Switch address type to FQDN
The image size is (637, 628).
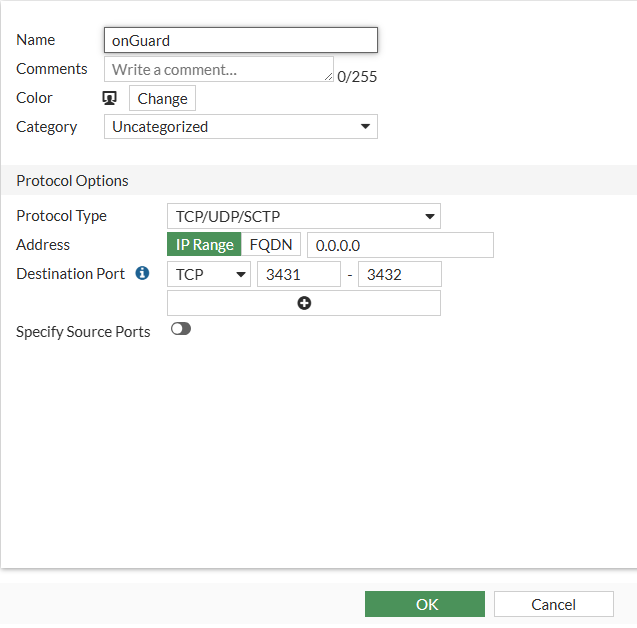coord(271,245)
